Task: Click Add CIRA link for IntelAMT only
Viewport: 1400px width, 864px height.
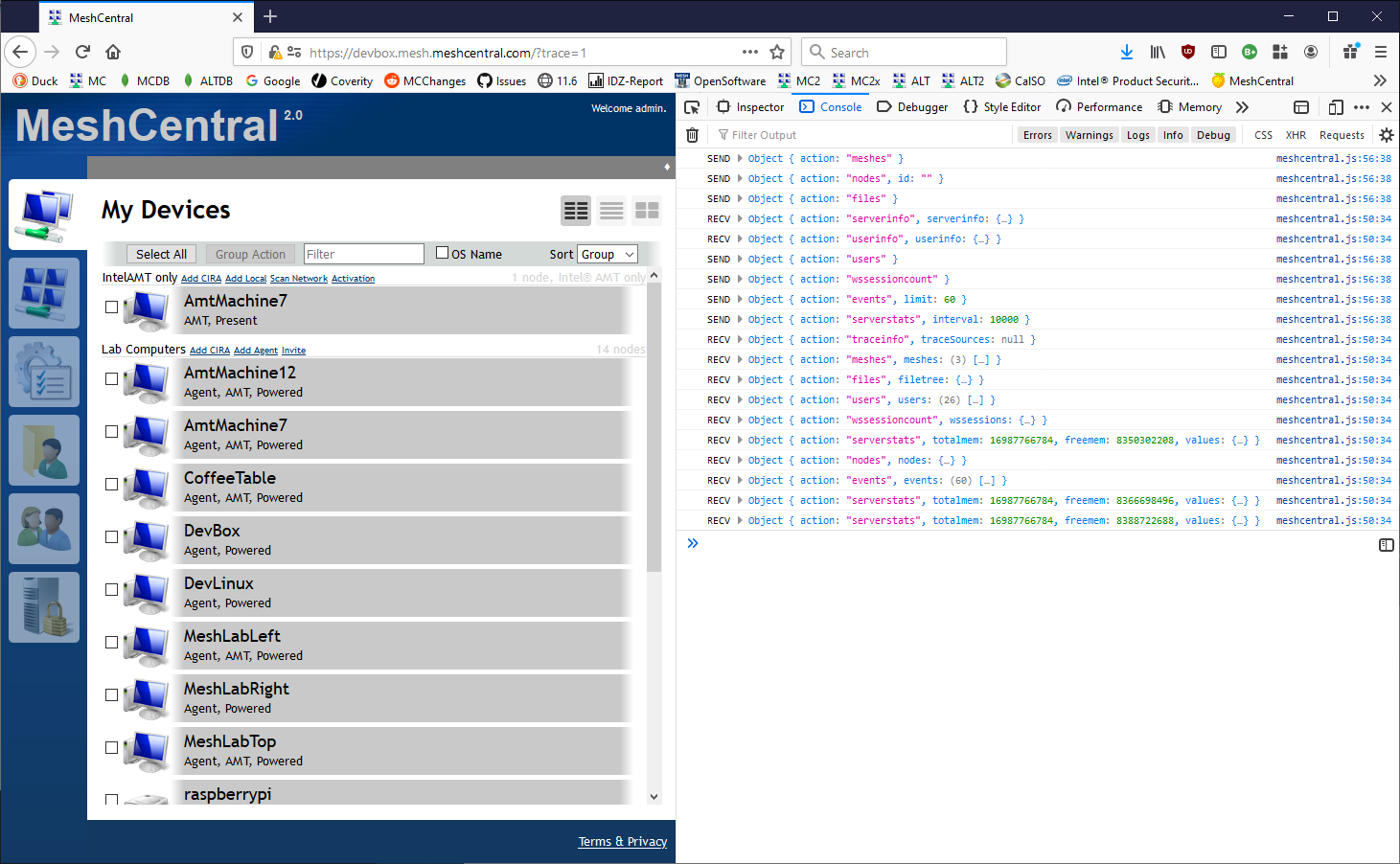Action: (x=201, y=279)
